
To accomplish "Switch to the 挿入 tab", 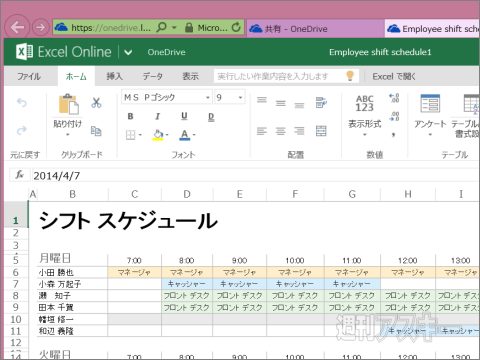I will 114,76.
